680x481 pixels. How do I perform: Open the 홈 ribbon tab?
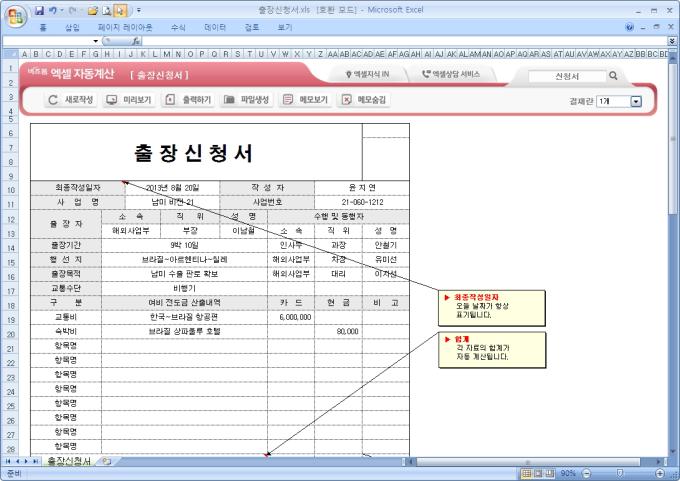tap(42, 27)
